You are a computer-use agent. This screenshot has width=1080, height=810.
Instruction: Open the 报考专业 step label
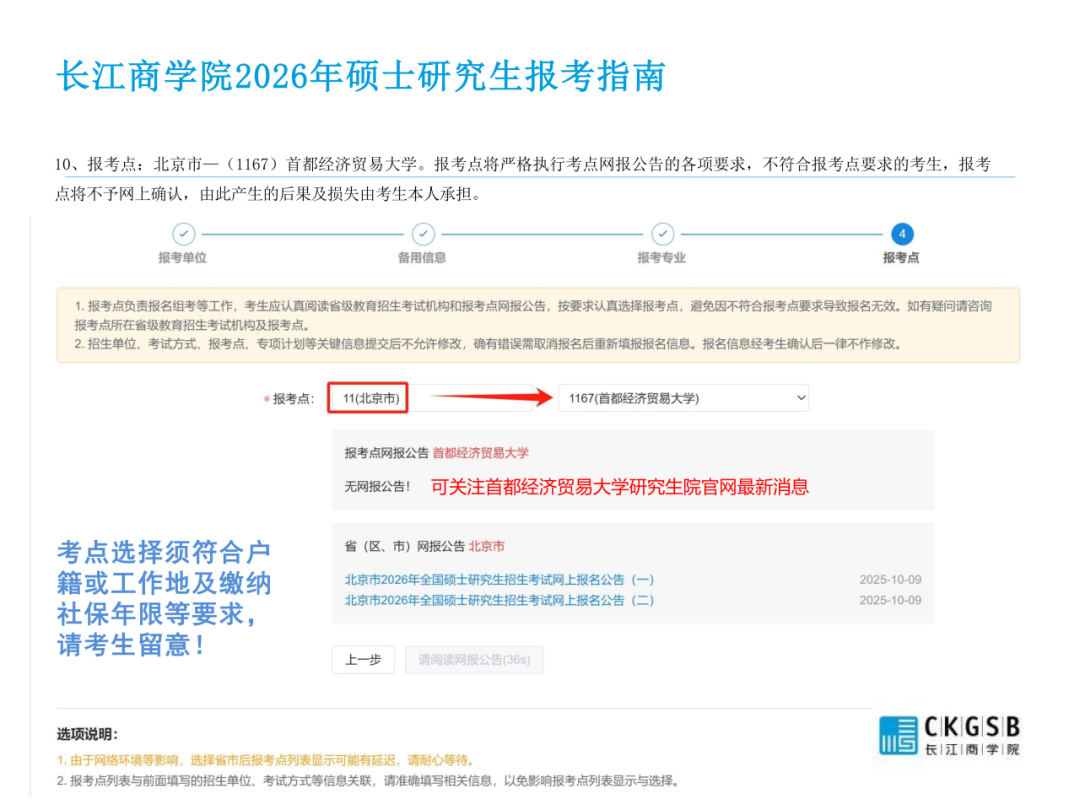tap(662, 258)
